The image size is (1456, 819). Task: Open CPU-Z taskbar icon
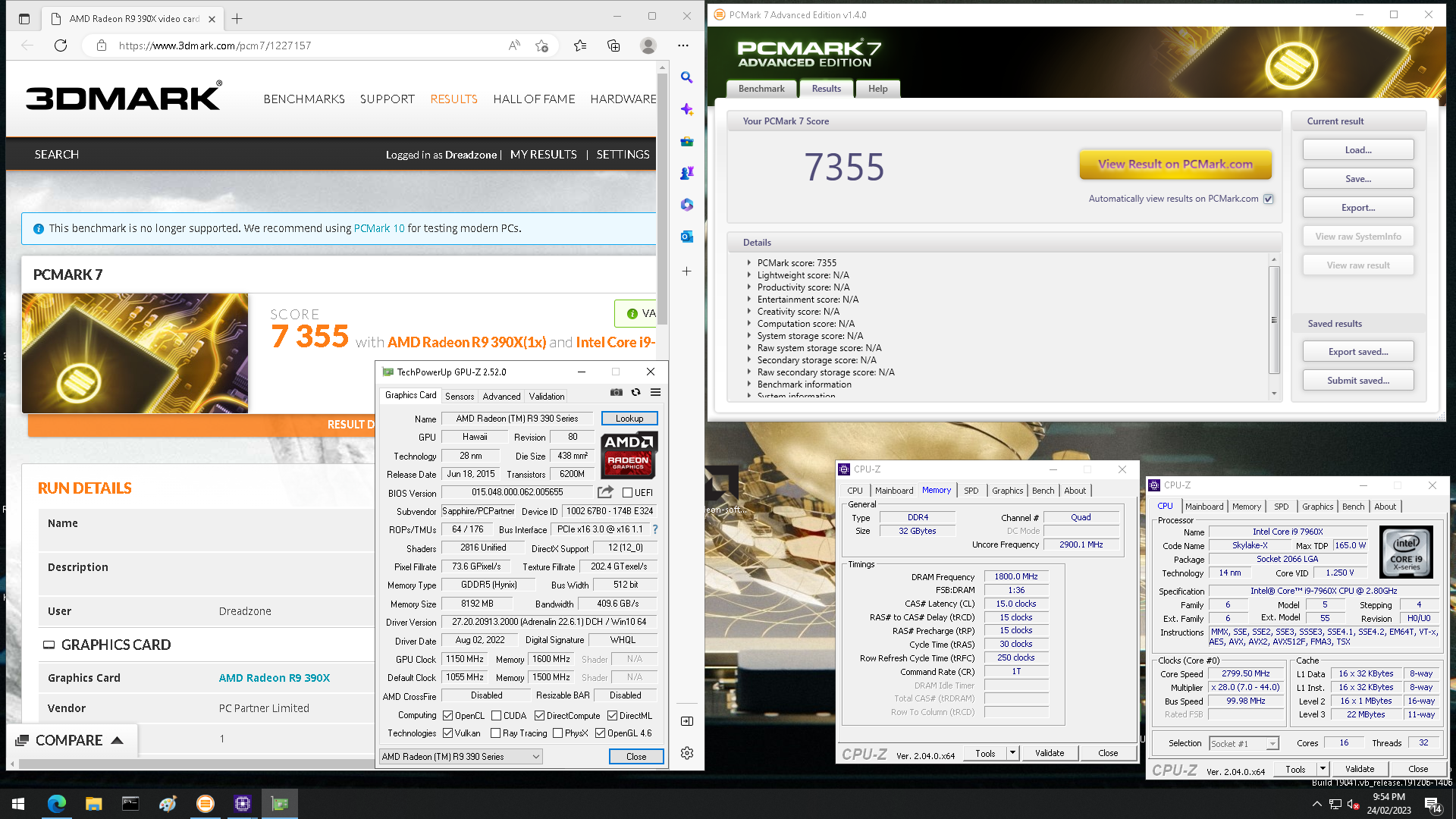click(x=243, y=804)
